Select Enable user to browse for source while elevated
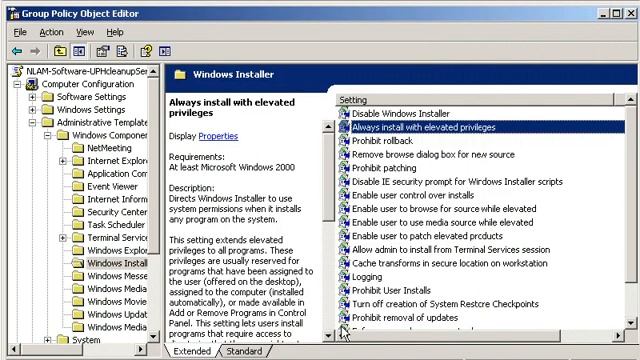This screenshot has height=360, width=640. (x=444, y=209)
